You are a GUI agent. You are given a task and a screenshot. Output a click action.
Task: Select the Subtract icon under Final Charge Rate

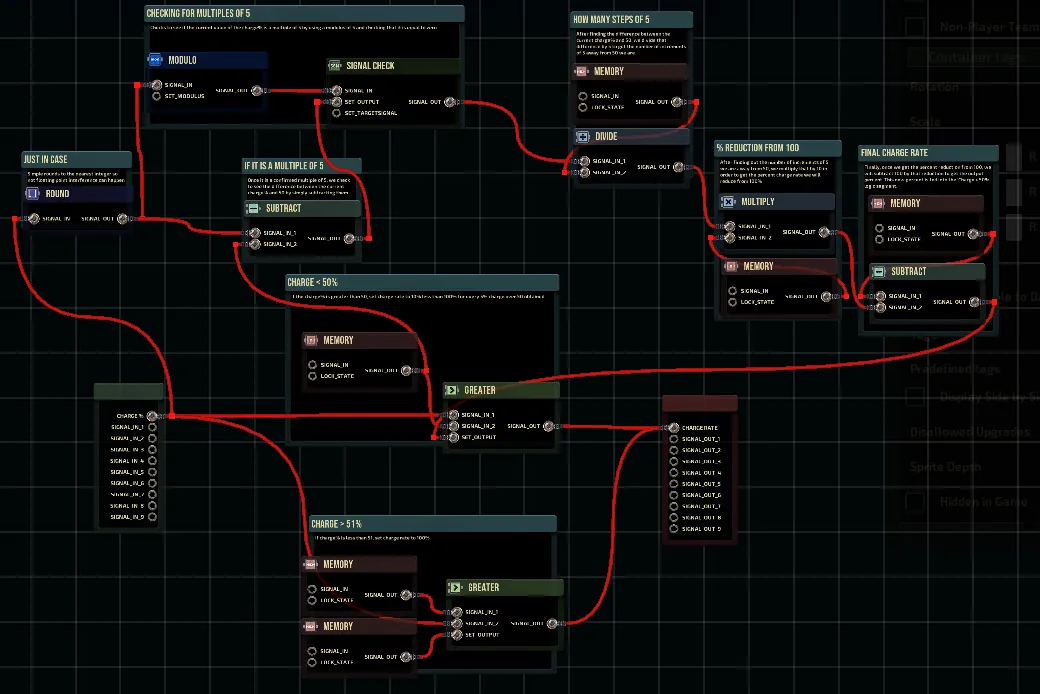(x=877, y=271)
